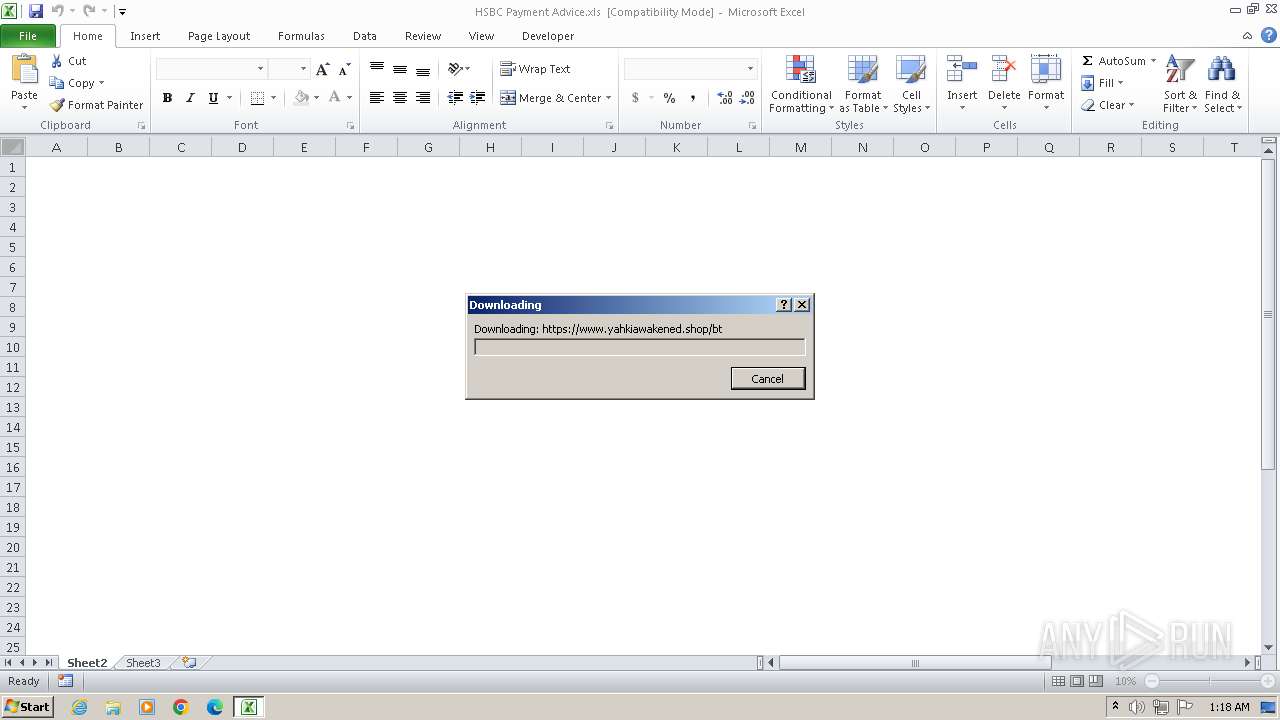This screenshot has width=1280, height=720.
Task: Click the Windows Start button
Action: coord(28,706)
